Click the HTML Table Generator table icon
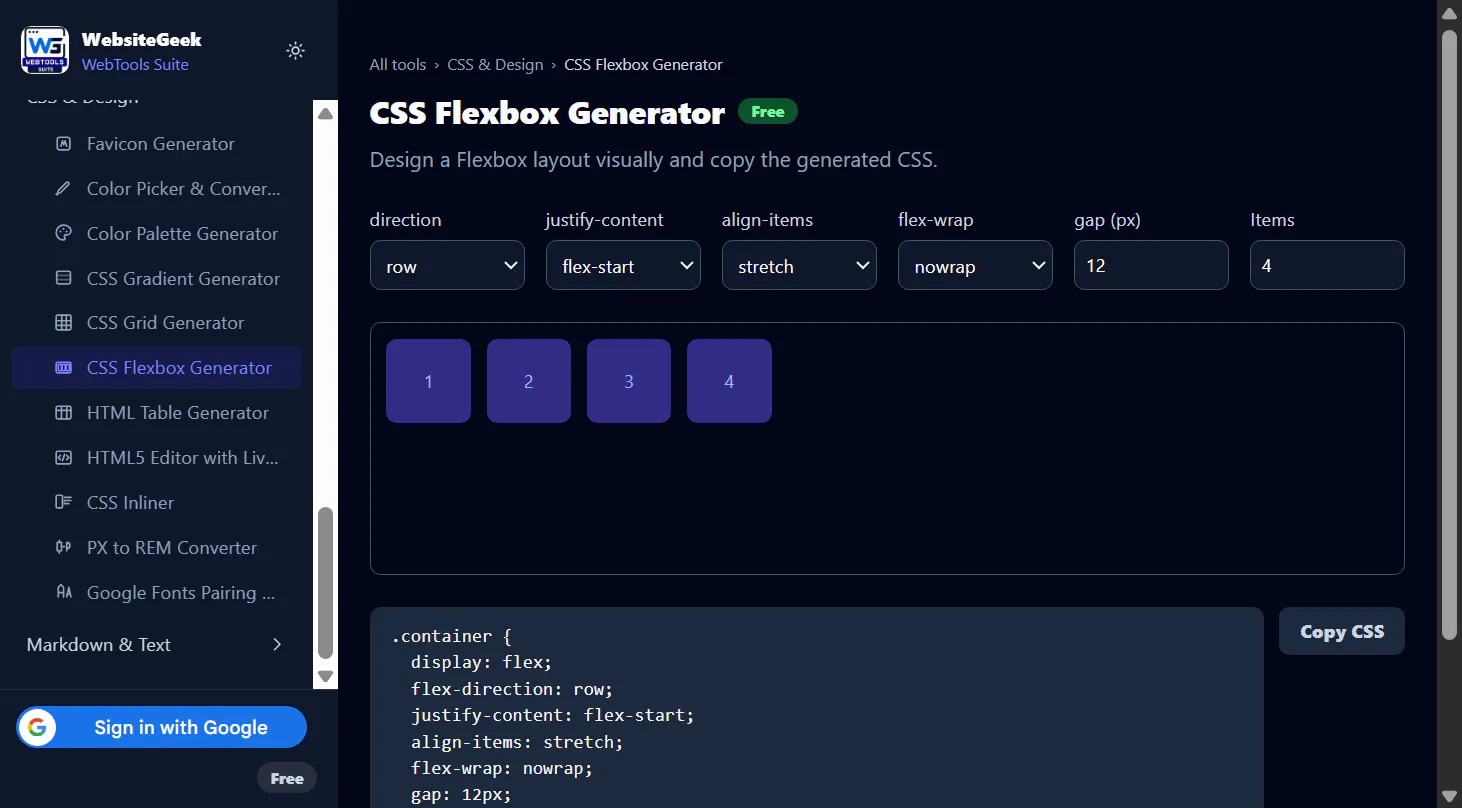This screenshot has width=1462, height=808. pos(64,413)
